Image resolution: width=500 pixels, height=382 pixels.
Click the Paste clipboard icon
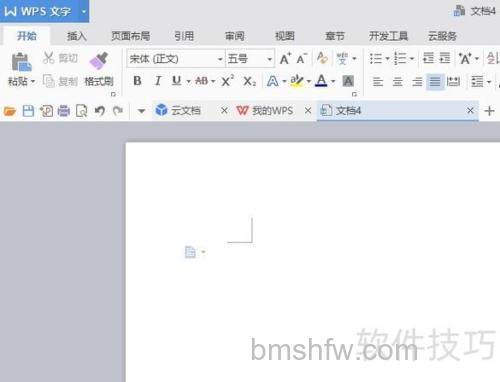(x=21, y=62)
